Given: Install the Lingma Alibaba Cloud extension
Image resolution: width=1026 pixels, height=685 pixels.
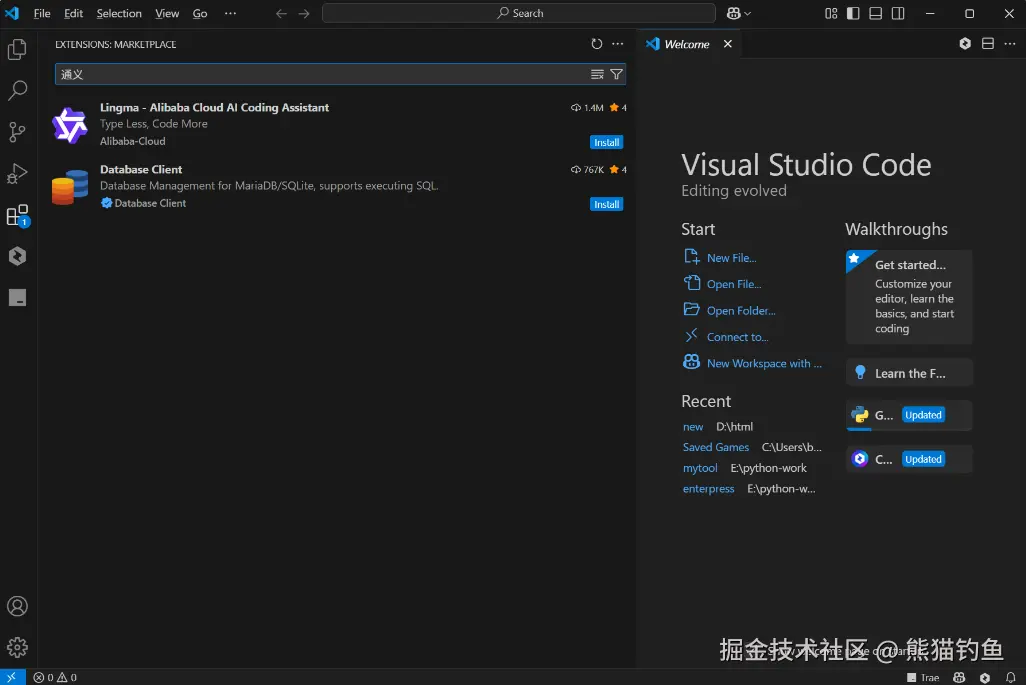Looking at the screenshot, I should [x=606, y=142].
